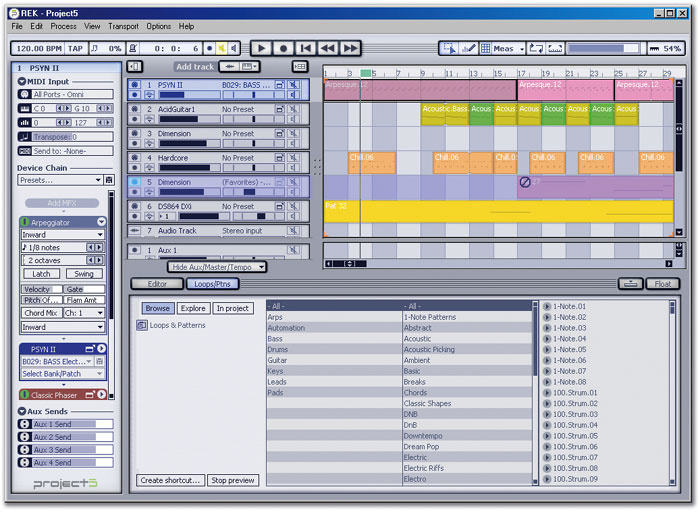The width and height of the screenshot is (700, 512).
Task: Click the Add audio track icon
Action: coord(229,67)
